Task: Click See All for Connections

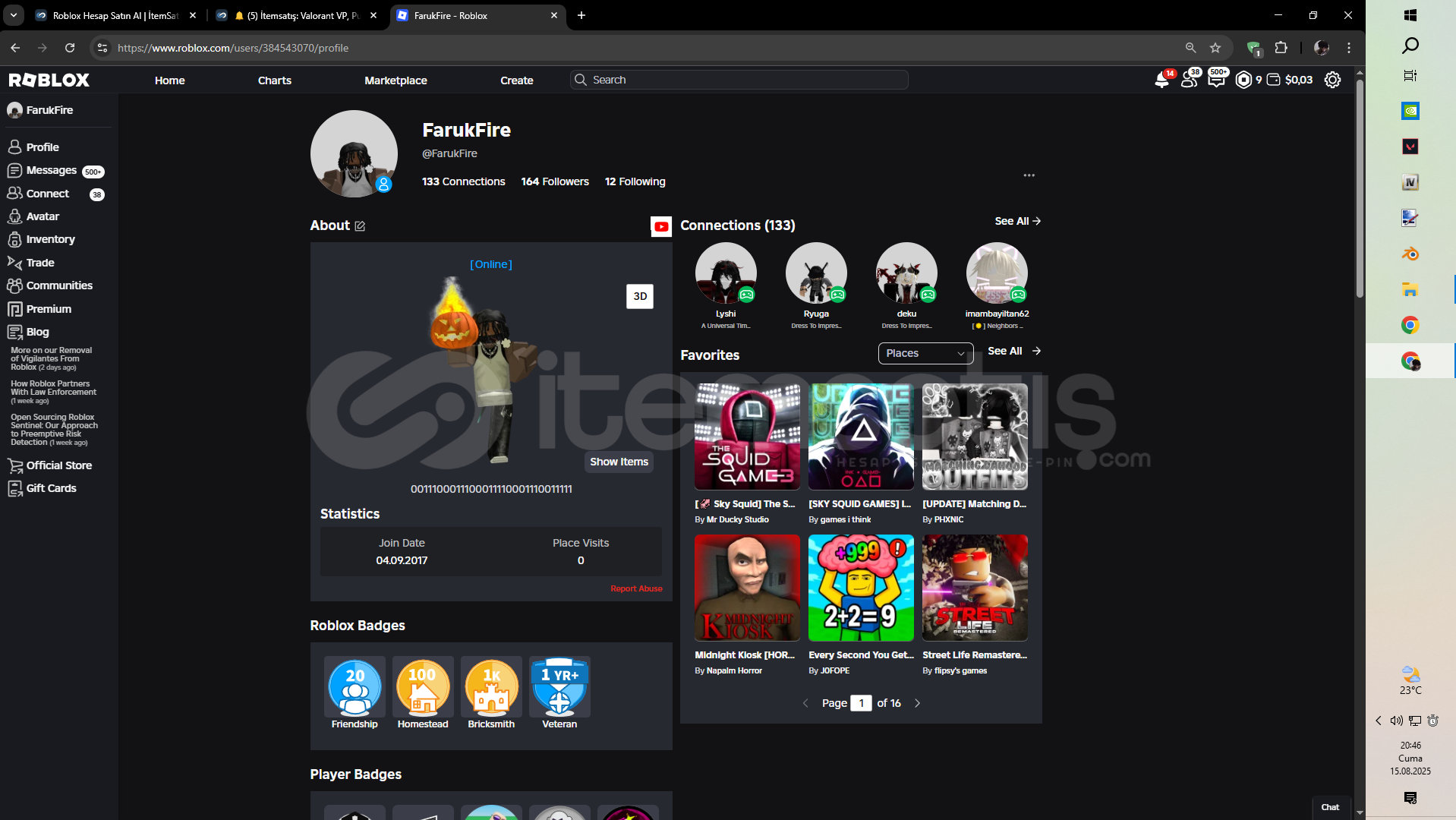Action: point(1017,221)
